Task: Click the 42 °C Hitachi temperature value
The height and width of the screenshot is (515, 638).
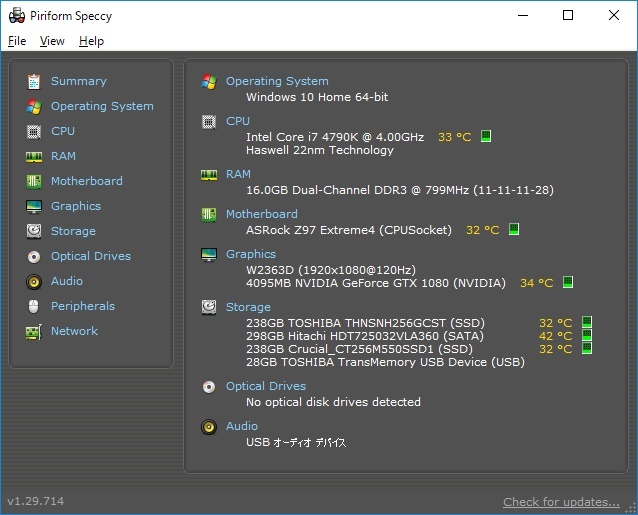Action: (x=555, y=336)
